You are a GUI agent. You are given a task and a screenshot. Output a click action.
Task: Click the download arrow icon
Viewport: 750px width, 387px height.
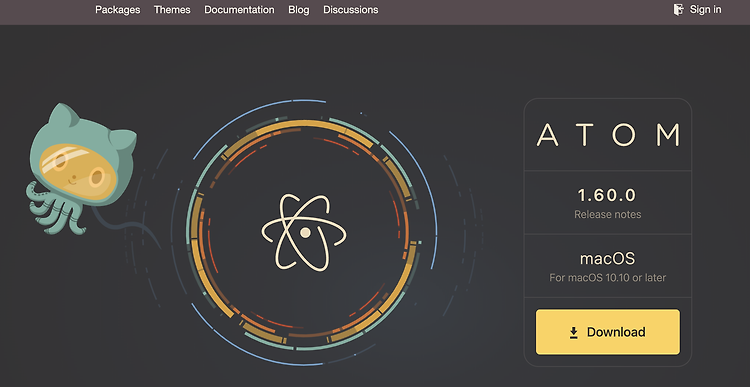(x=574, y=332)
